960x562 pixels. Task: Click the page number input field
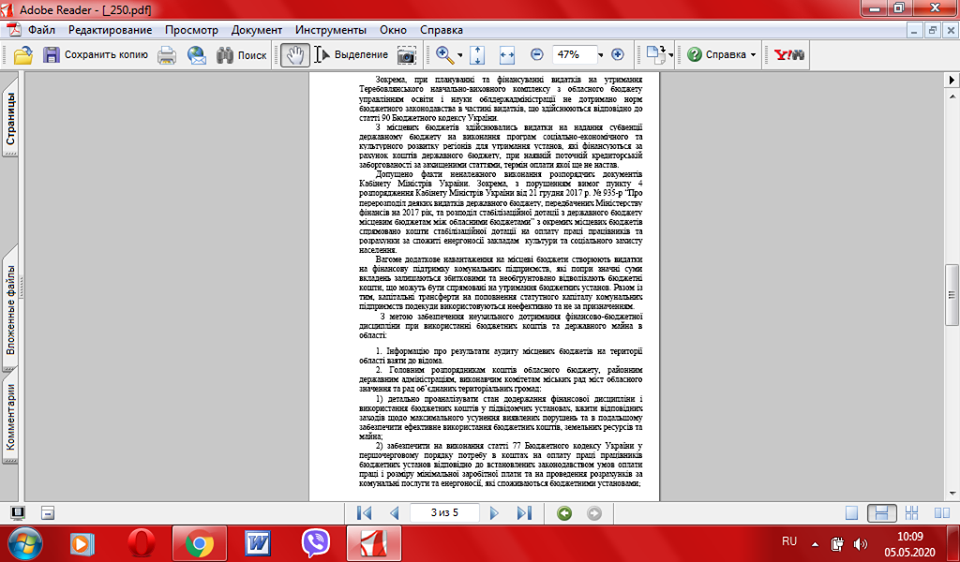tap(445, 513)
